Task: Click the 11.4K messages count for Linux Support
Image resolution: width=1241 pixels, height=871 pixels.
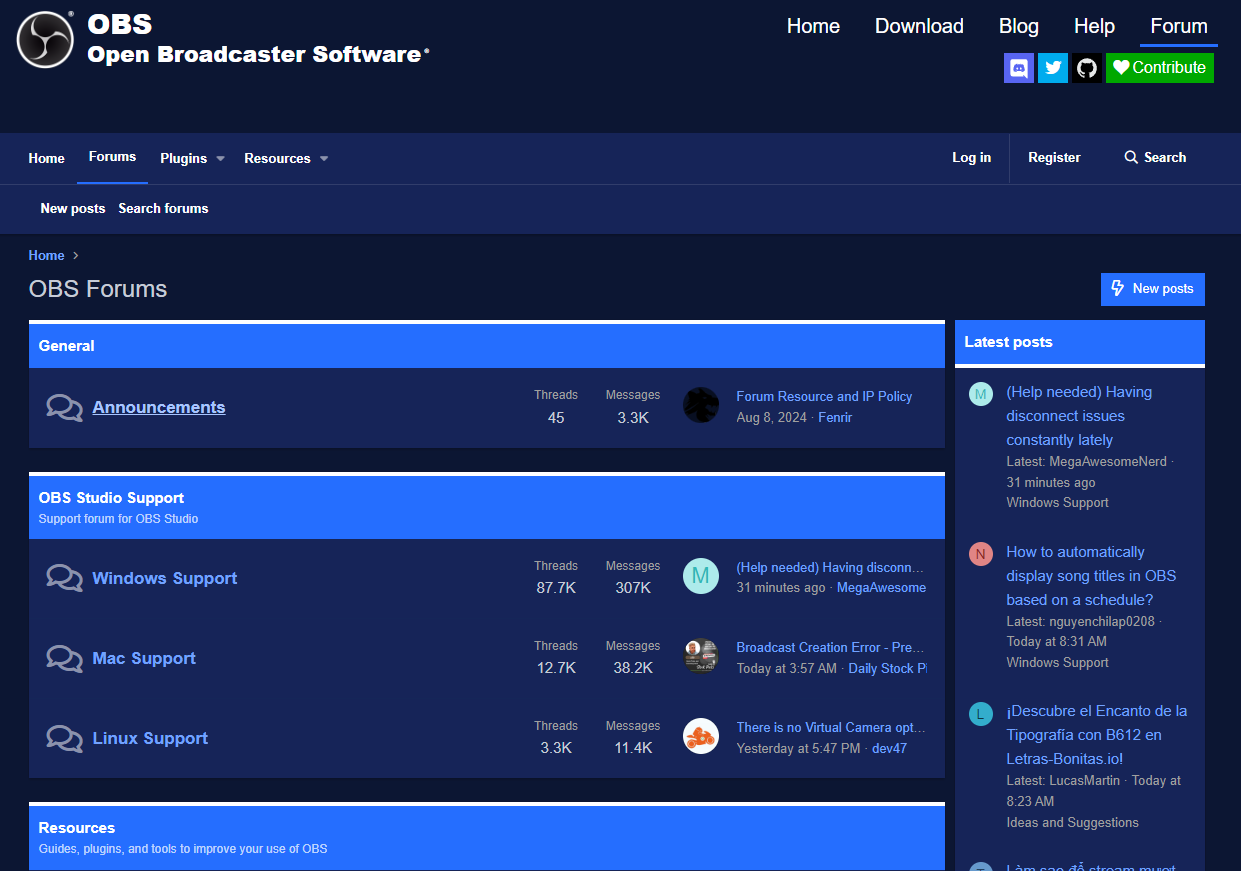Action: click(633, 748)
